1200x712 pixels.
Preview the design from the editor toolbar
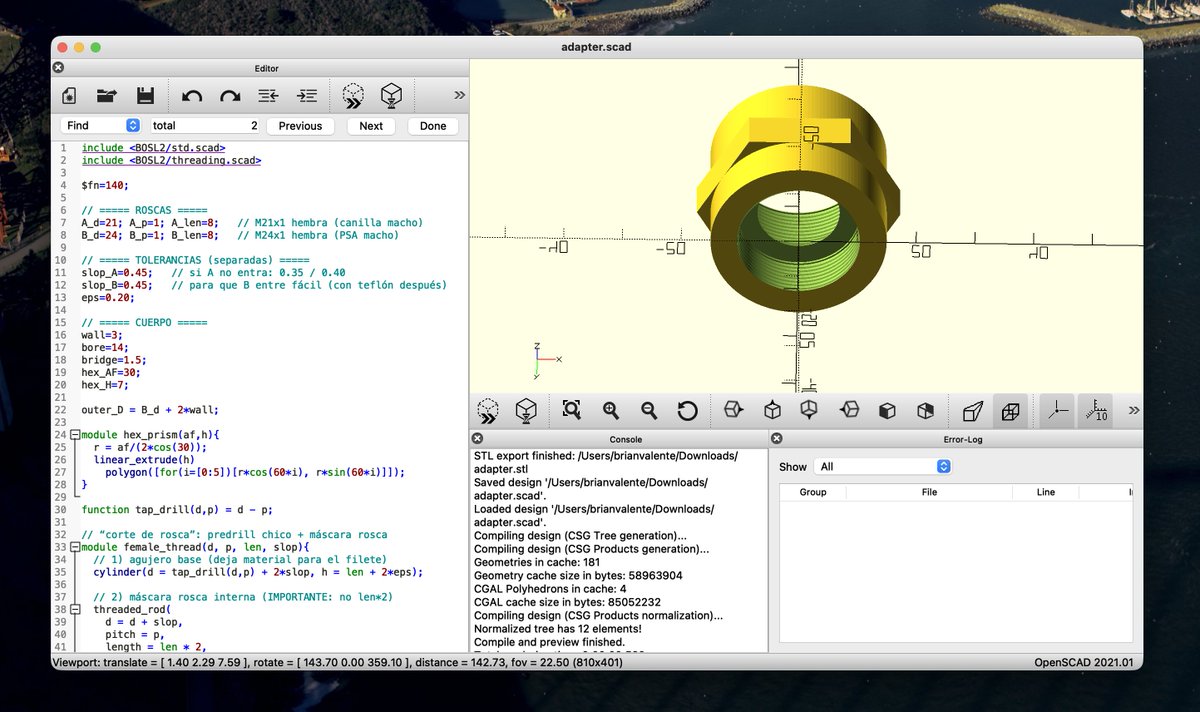[x=353, y=96]
